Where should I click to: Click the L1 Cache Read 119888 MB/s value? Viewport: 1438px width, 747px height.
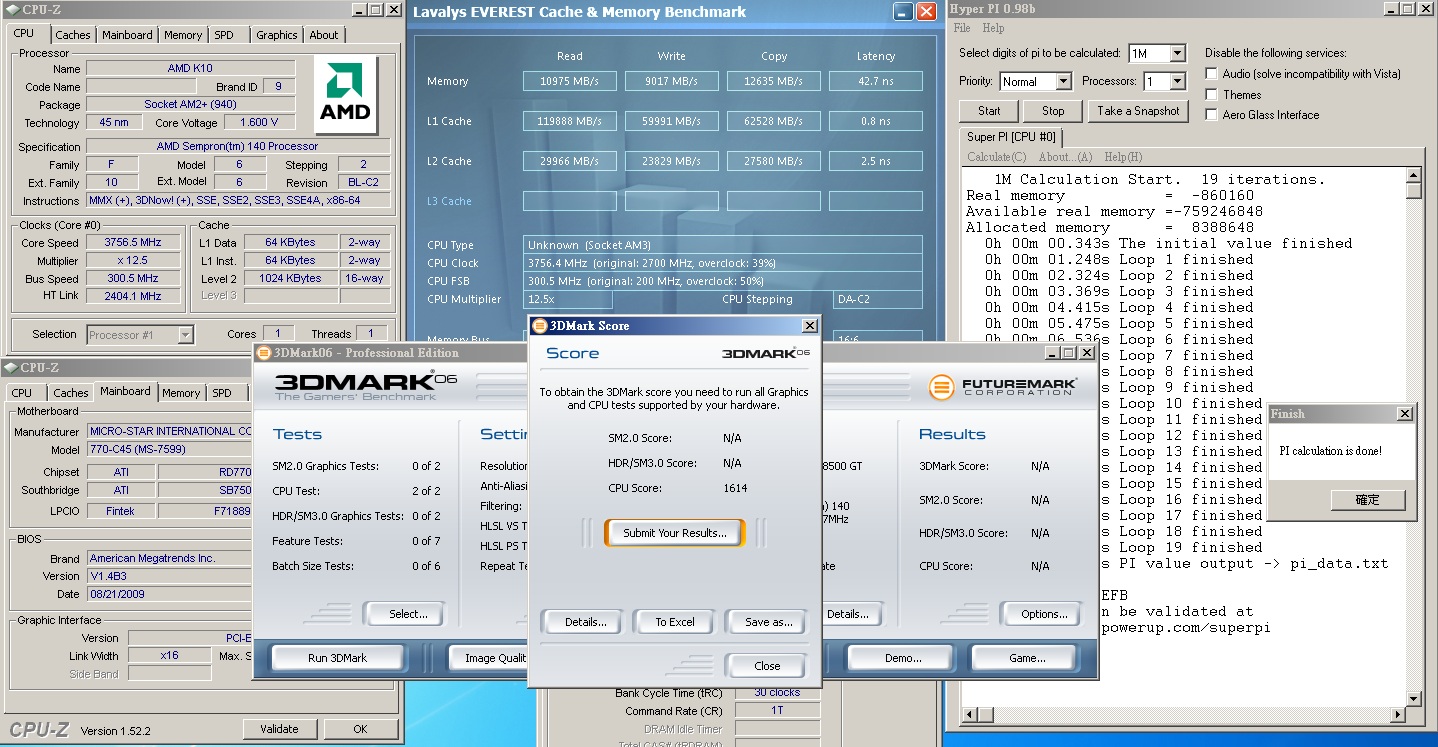[569, 121]
